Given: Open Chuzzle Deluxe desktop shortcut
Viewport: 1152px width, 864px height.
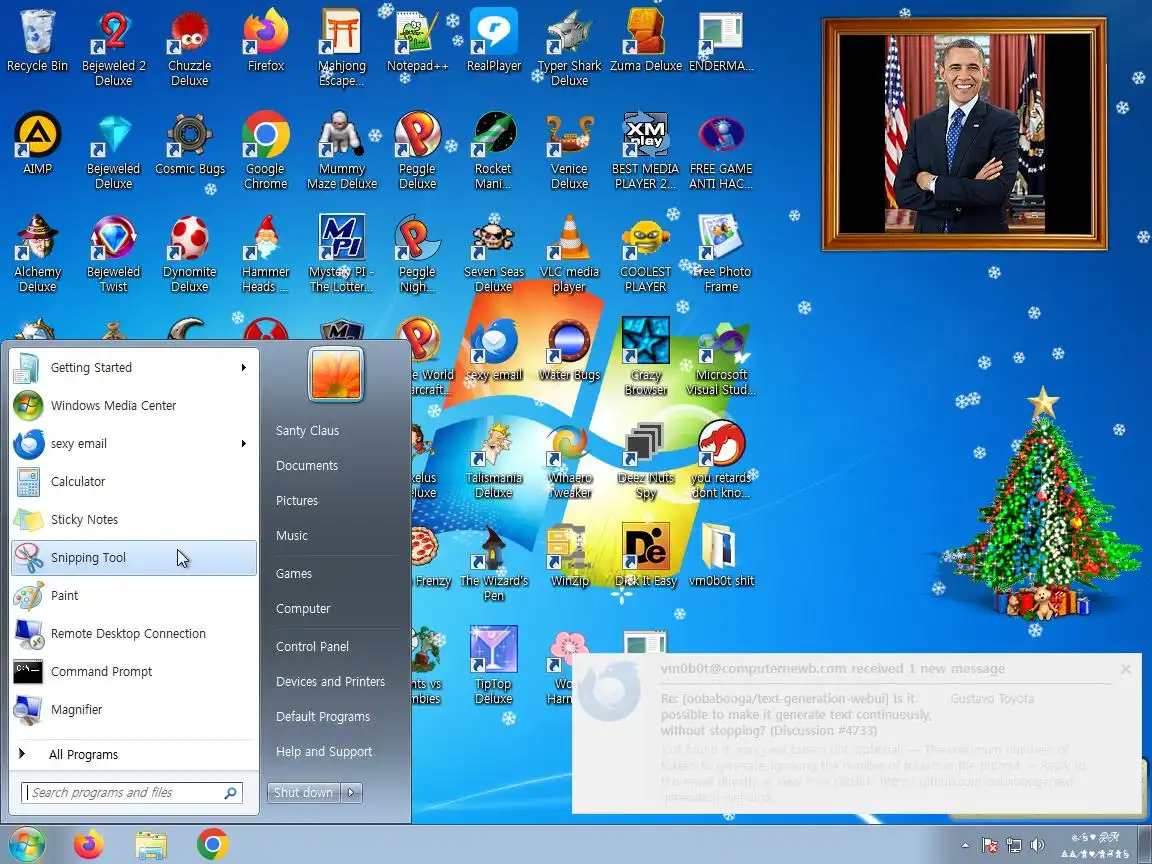Looking at the screenshot, I should [190, 48].
